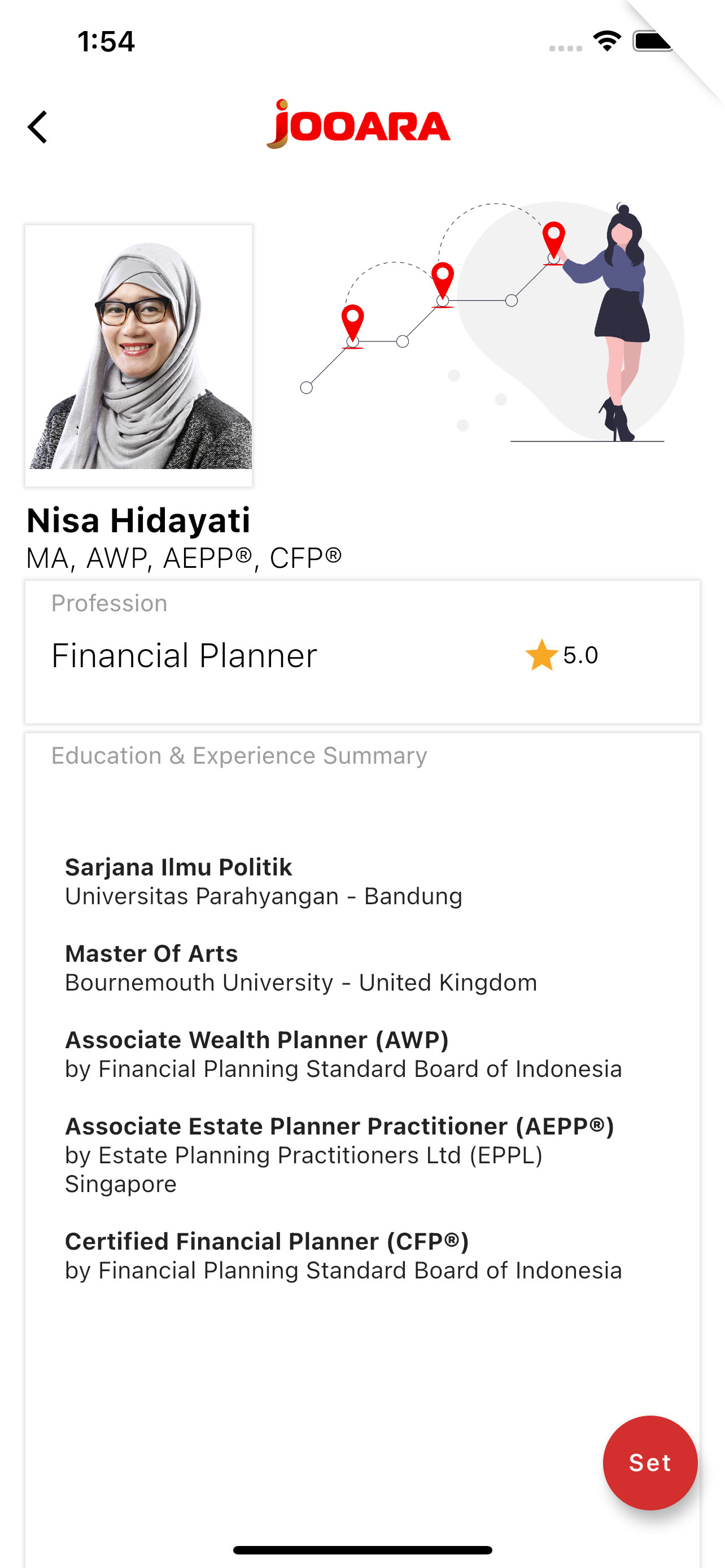Select Sarjana Ilmu Politik entry
This screenshot has width=725, height=1568.
point(264,882)
